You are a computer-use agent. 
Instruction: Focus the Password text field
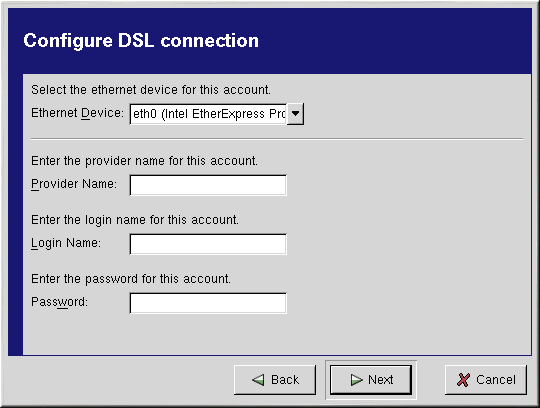coord(208,303)
